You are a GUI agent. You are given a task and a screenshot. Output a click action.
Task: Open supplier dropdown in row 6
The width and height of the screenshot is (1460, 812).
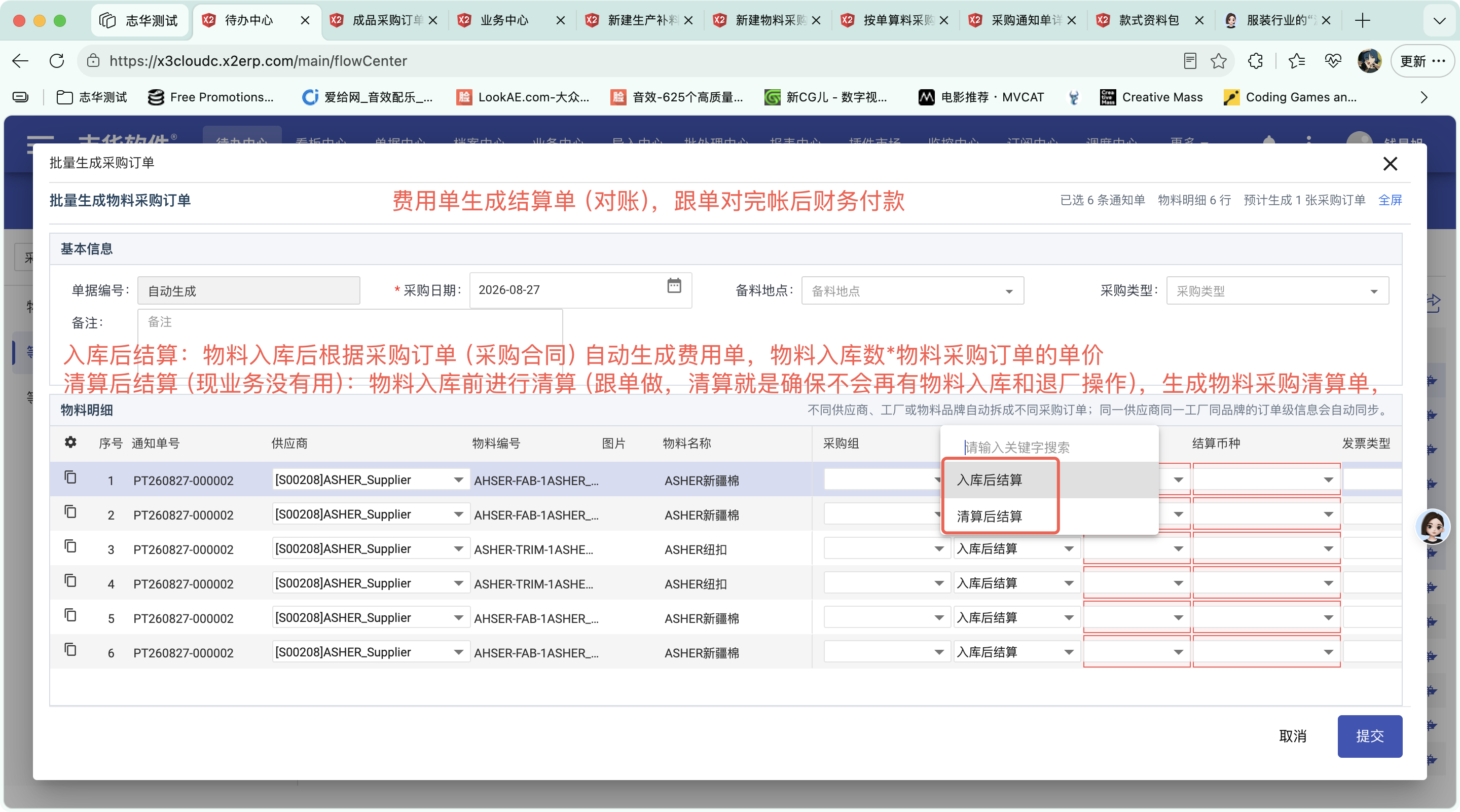coord(458,652)
